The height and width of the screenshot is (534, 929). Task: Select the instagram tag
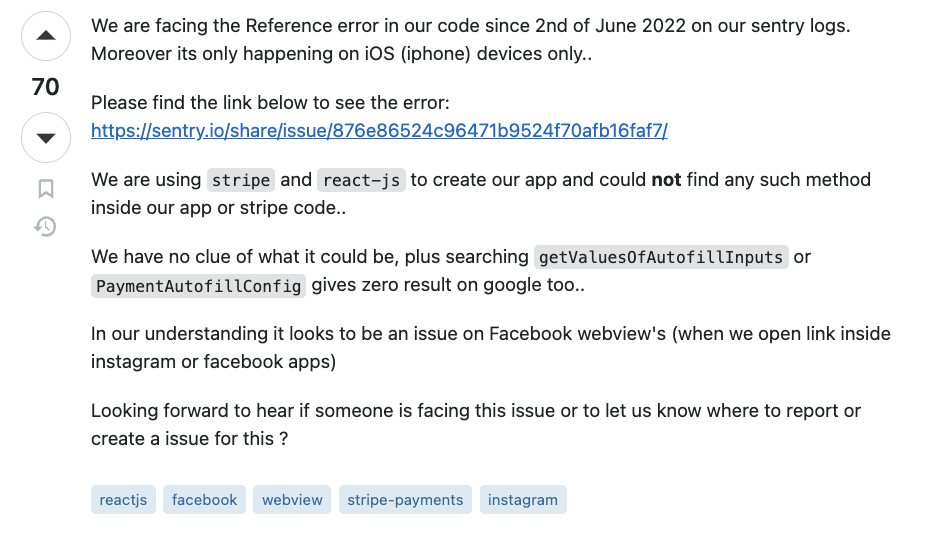point(523,500)
